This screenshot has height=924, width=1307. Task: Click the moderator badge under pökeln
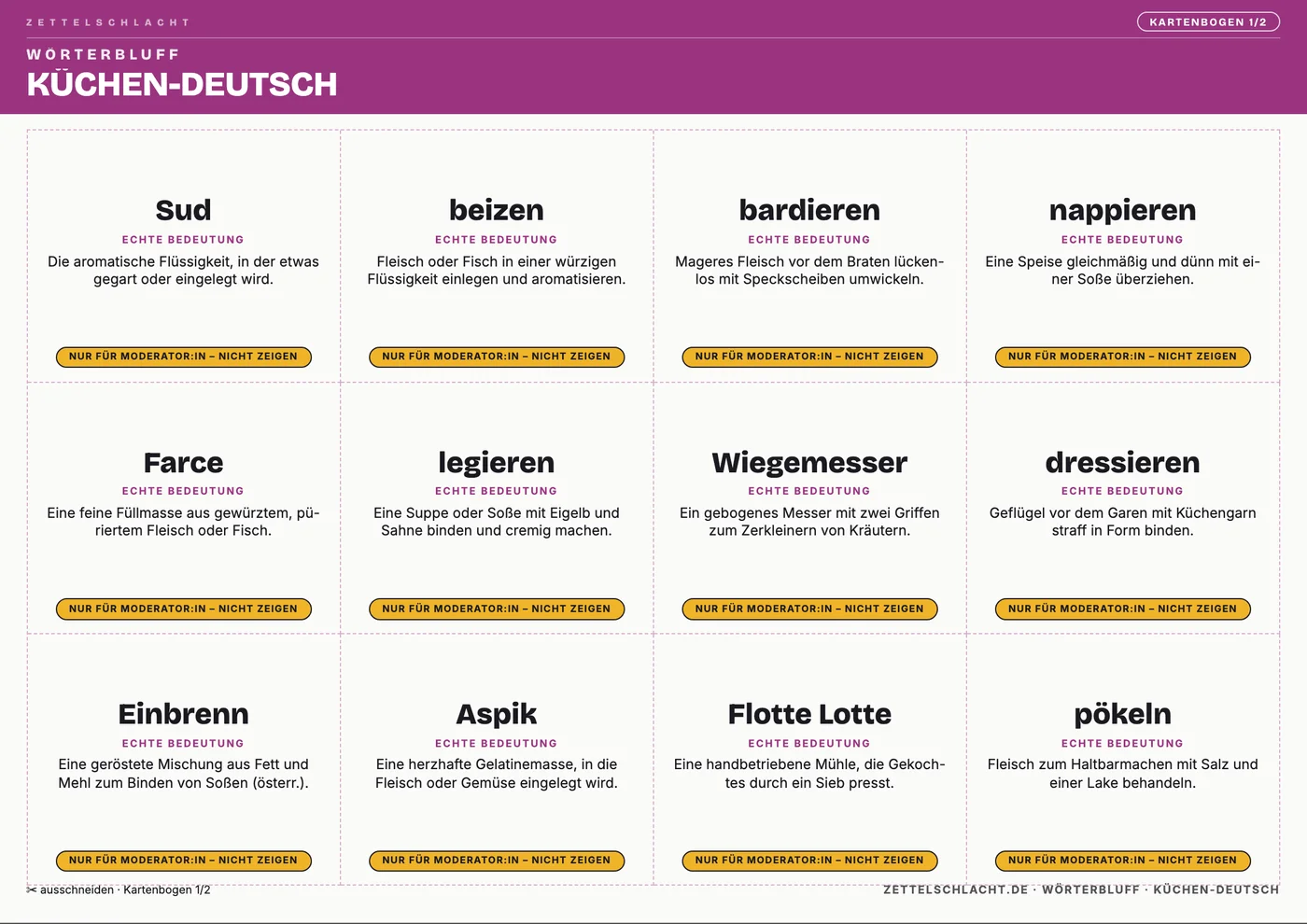[x=1123, y=861]
